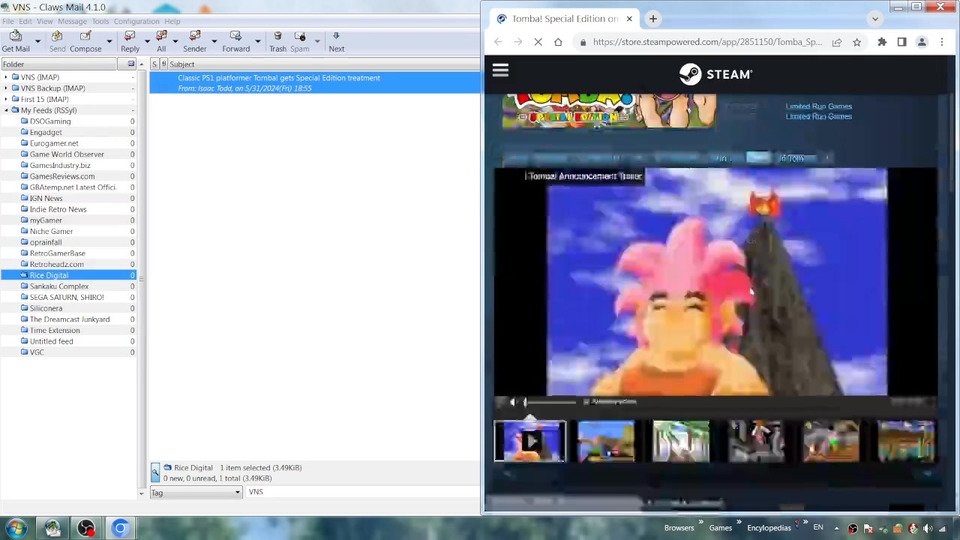The width and height of the screenshot is (960, 540).
Task: Click the Spam toolbar icon
Action: click(299, 41)
